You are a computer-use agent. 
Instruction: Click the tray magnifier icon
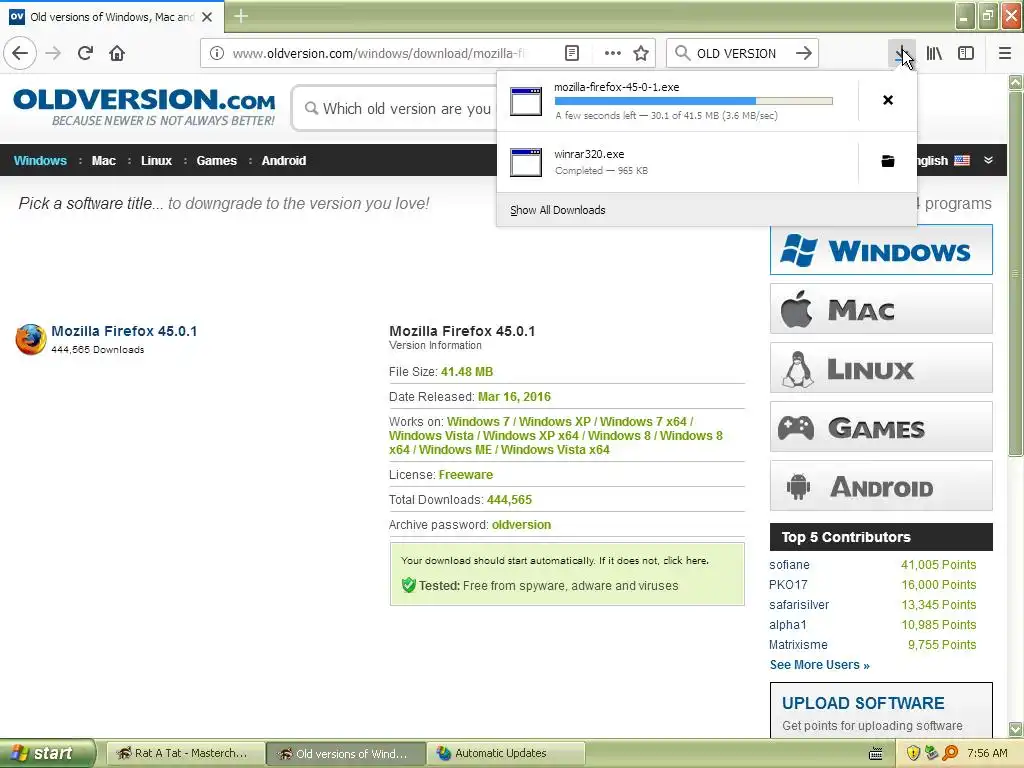point(950,753)
